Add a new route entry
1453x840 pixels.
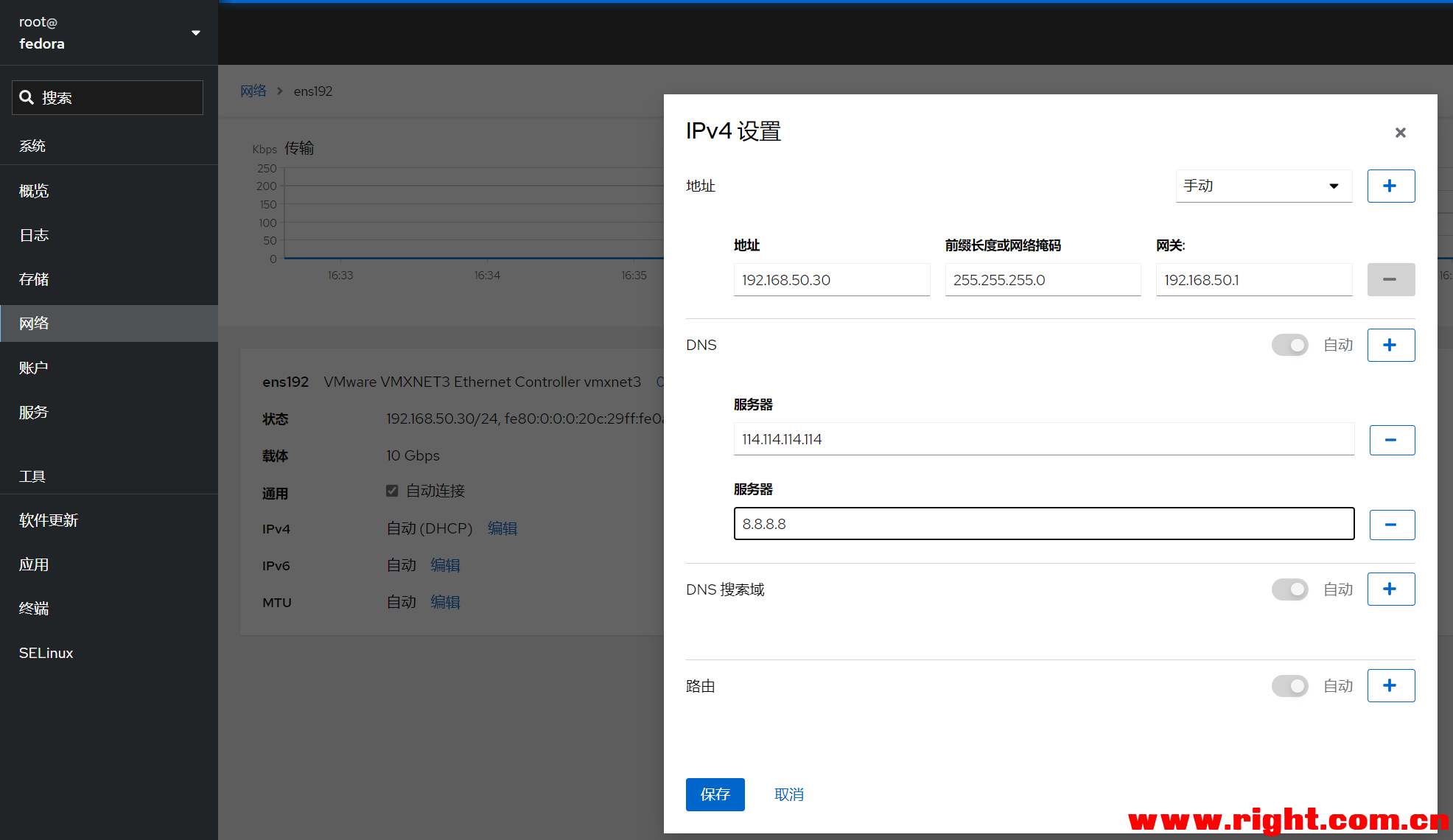pos(1390,685)
